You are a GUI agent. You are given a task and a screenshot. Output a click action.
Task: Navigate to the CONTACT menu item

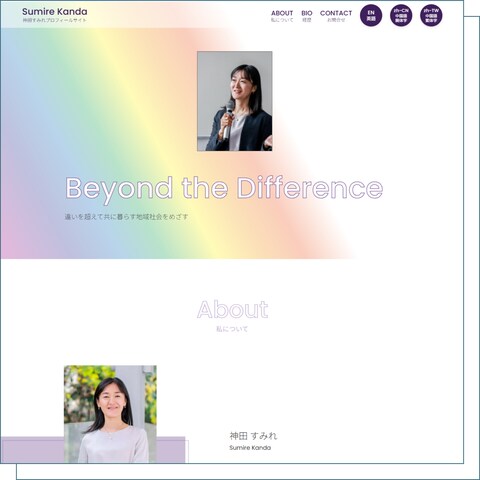click(336, 16)
